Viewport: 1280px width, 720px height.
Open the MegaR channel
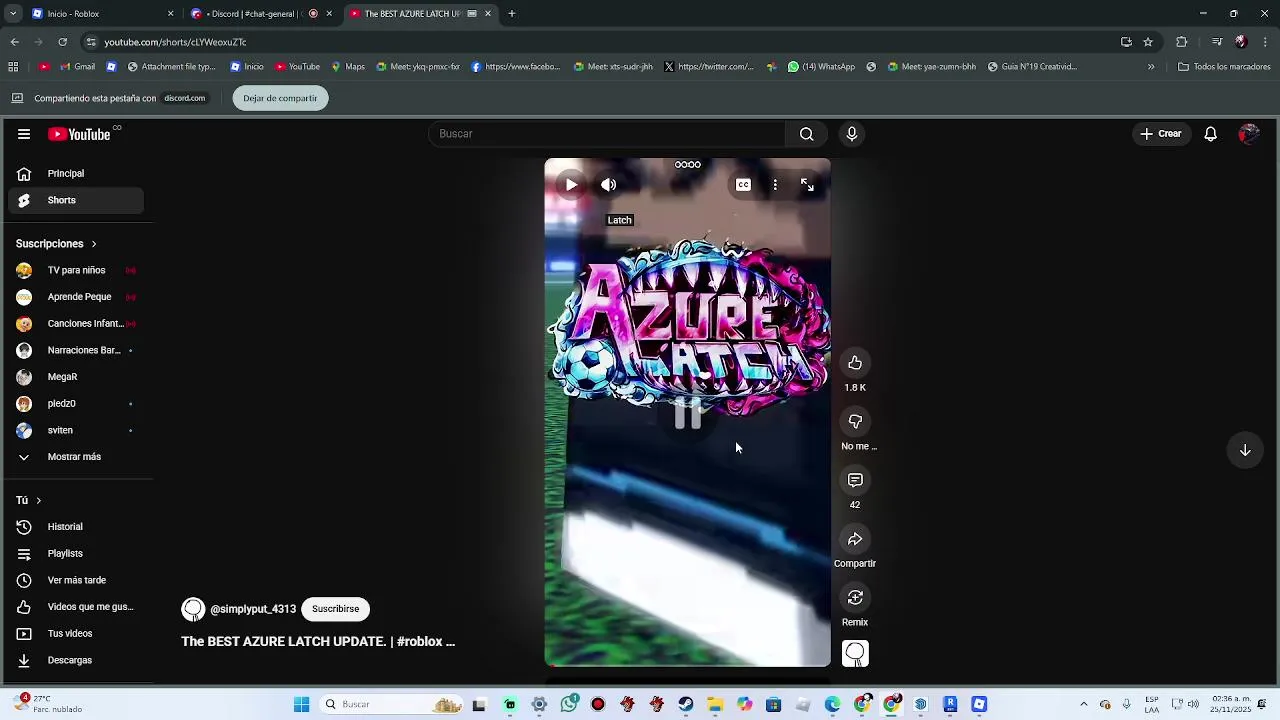pos(76,377)
